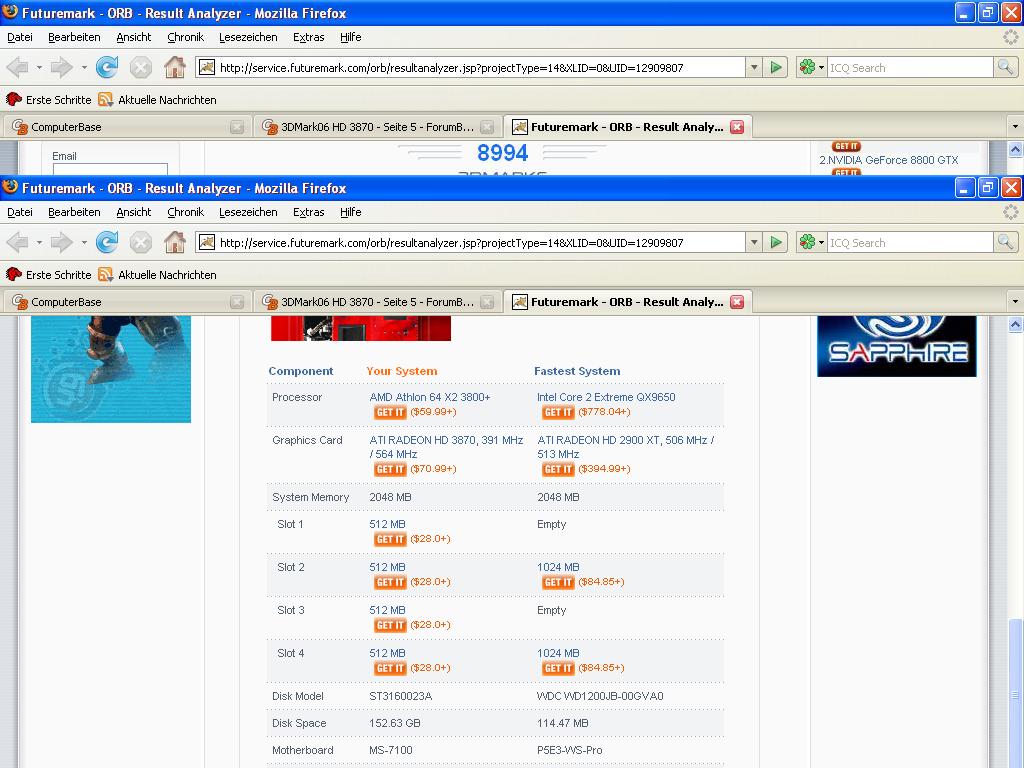Click page scrollbar thumb in front window

[x=1016, y=692]
